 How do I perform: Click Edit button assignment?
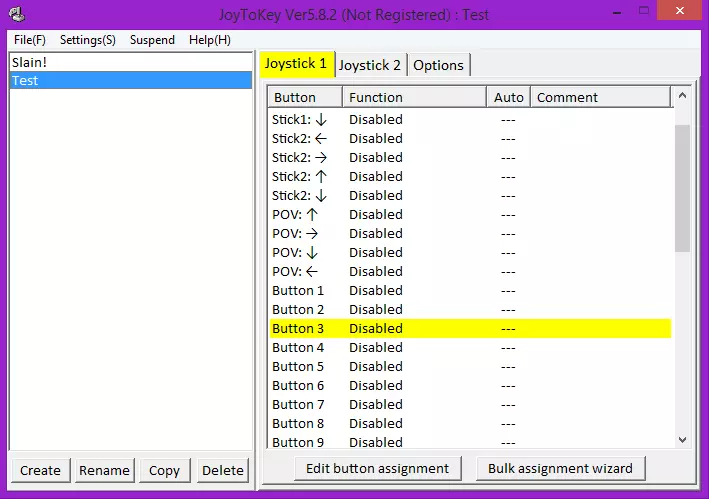(x=378, y=468)
